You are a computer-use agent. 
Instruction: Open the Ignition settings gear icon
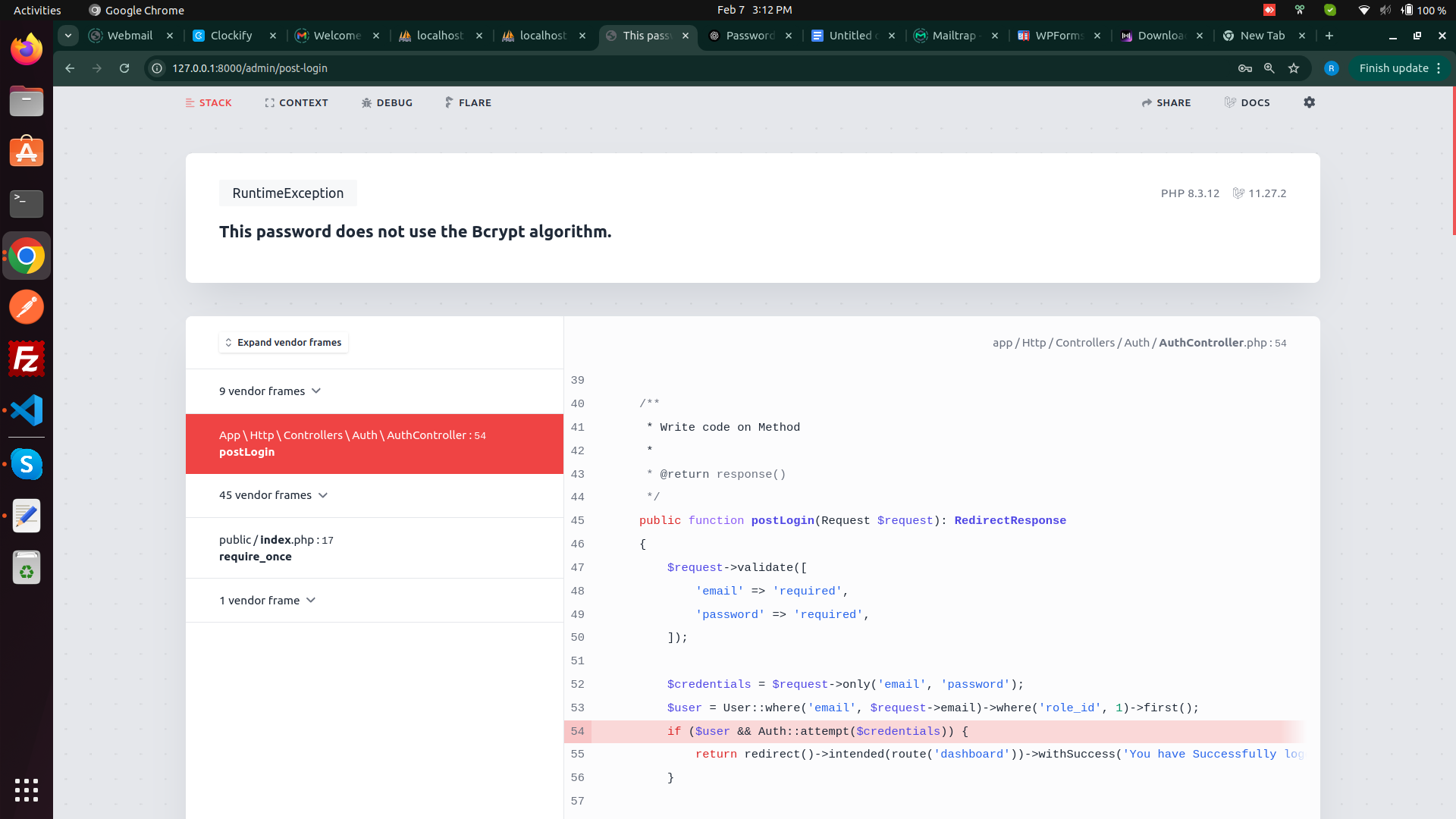(1309, 102)
